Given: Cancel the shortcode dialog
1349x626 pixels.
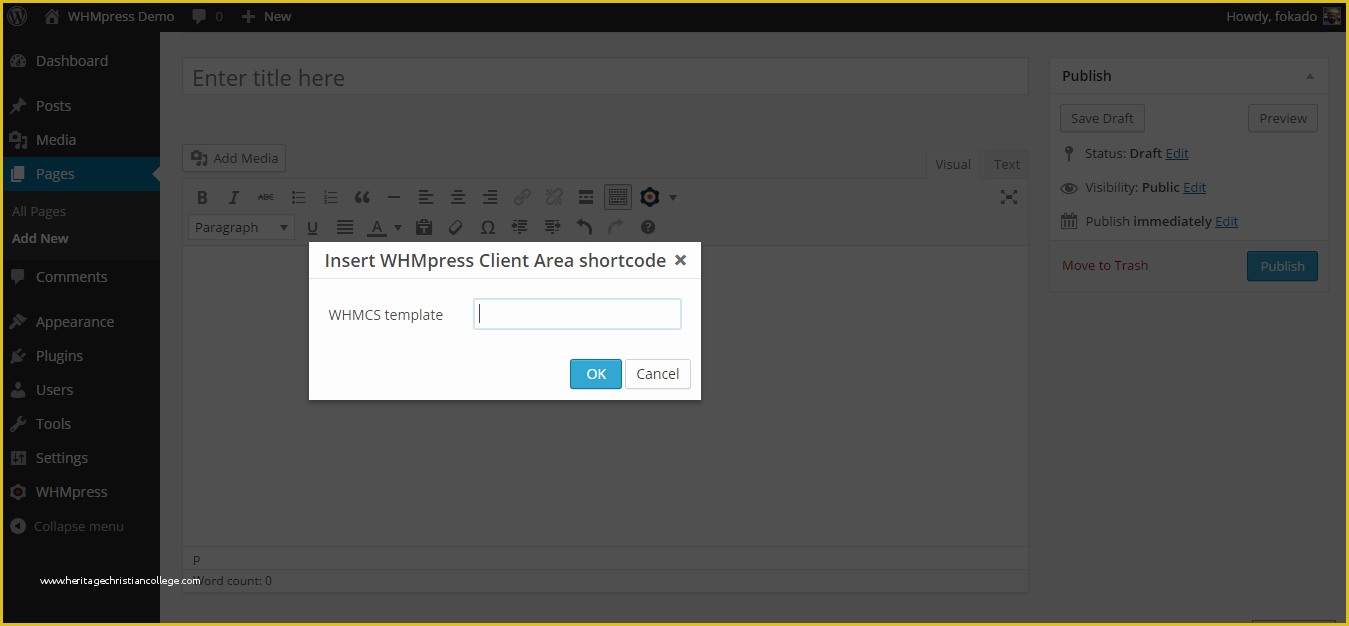Looking at the screenshot, I should (x=658, y=374).
